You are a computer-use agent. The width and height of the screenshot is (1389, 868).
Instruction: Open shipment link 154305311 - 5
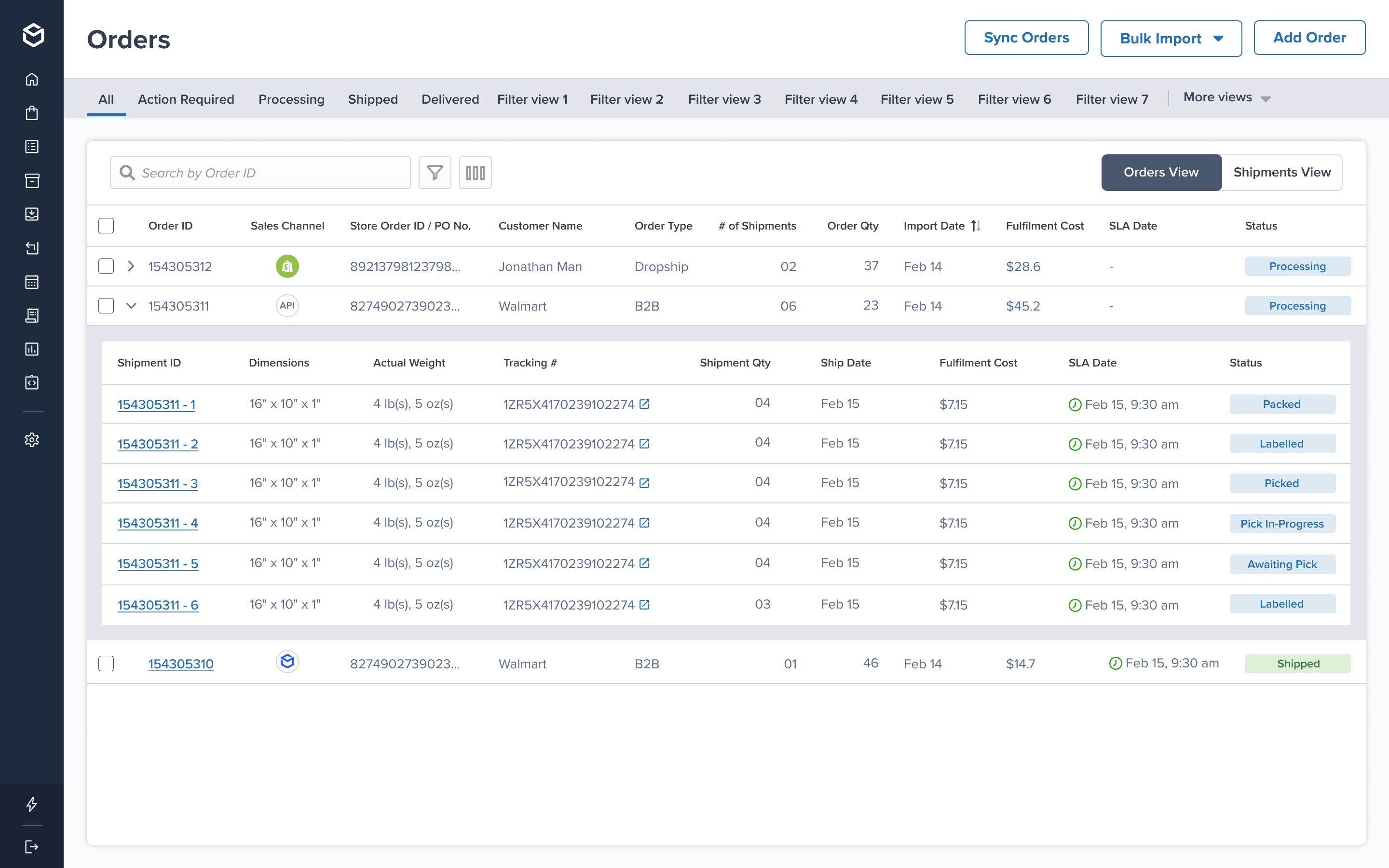[x=158, y=564]
